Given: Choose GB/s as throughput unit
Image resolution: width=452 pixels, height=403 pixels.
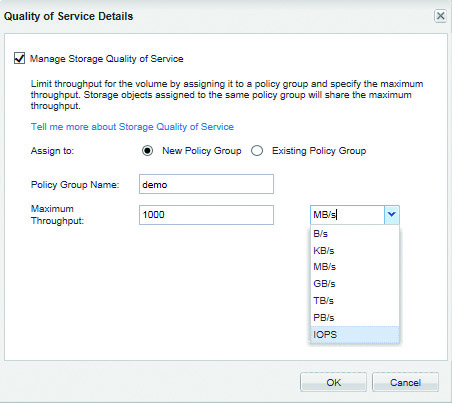Looking at the screenshot, I should click(355, 284).
